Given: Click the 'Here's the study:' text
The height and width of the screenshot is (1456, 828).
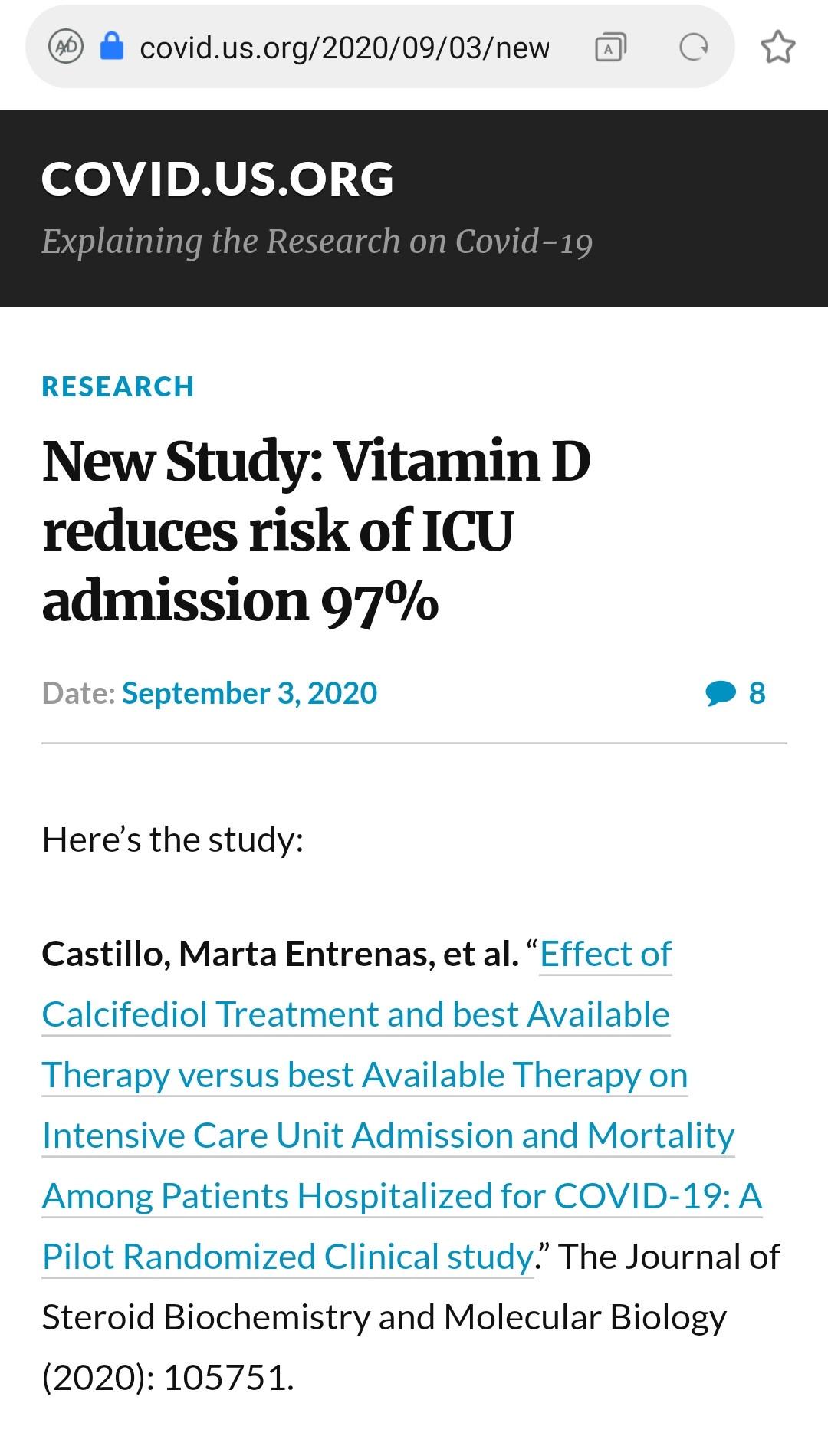Looking at the screenshot, I should click(172, 840).
